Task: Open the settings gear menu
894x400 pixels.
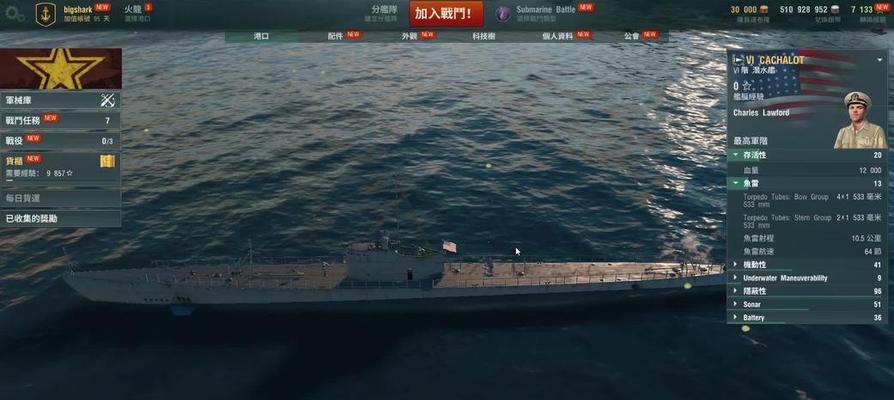Action: [x=14, y=14]
